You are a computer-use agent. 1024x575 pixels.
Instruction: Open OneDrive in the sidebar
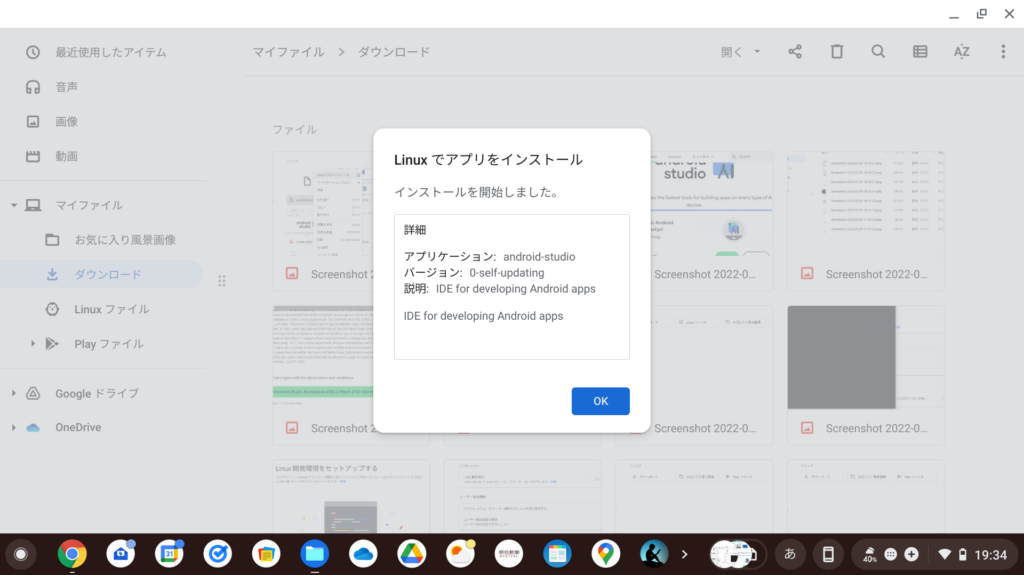coord(78,427)
